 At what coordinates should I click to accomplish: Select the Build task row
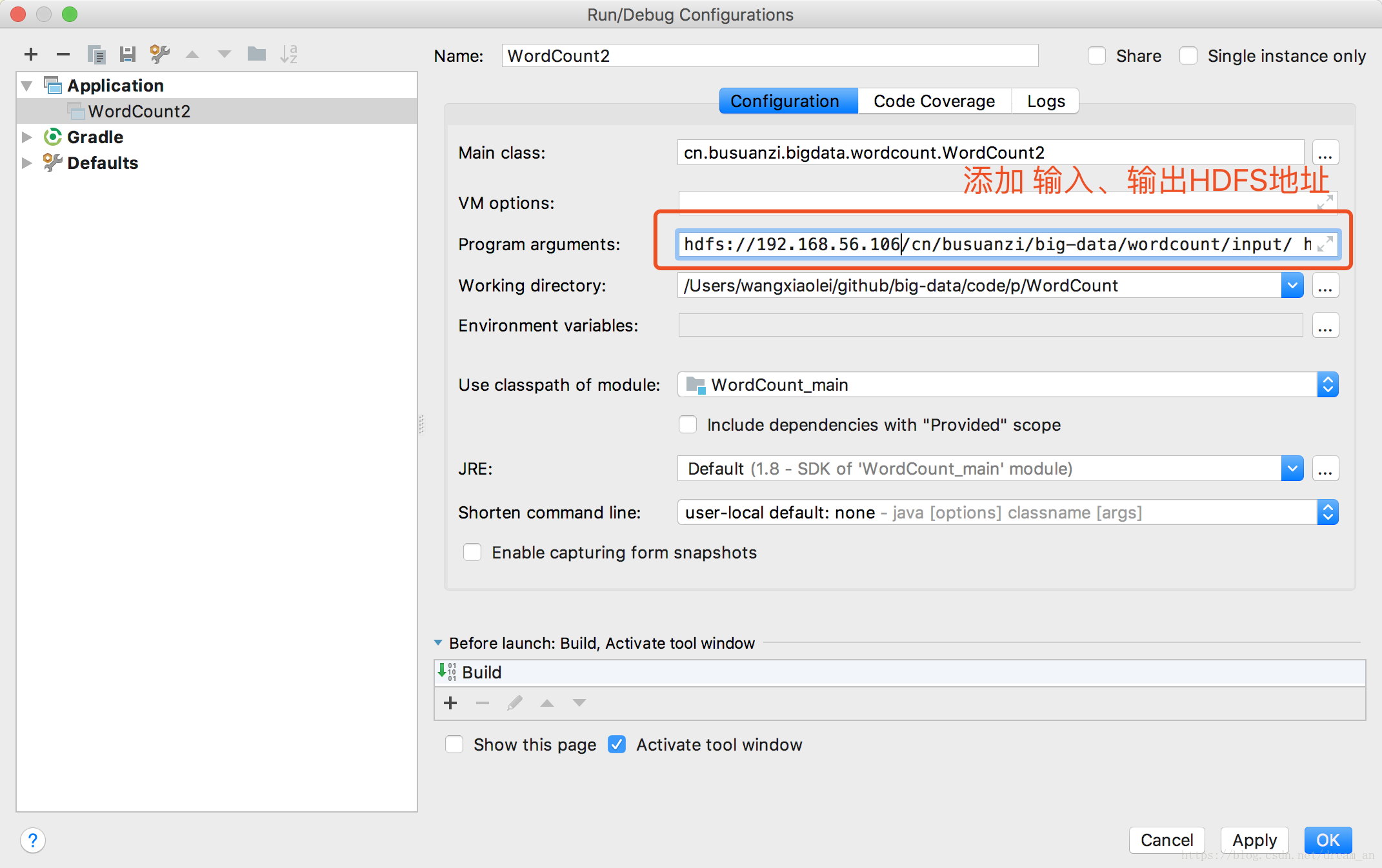899,672
